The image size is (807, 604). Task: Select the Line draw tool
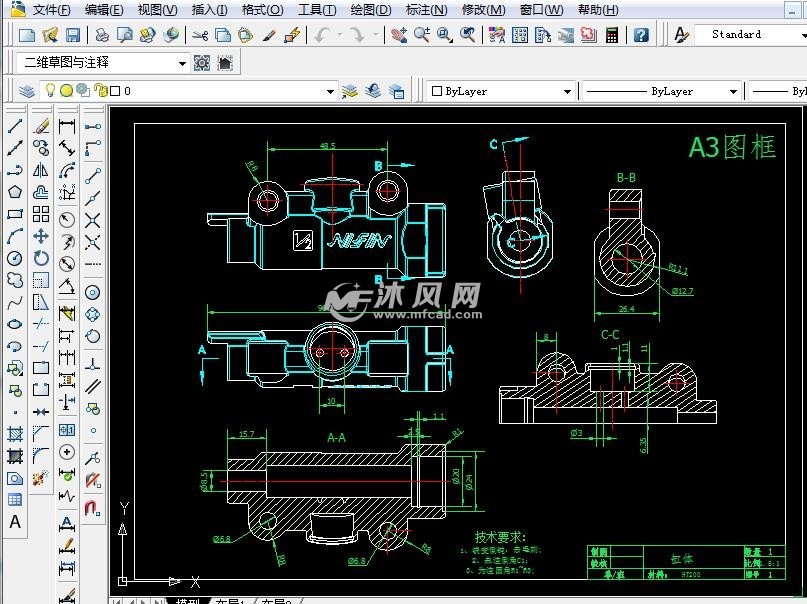15,127
